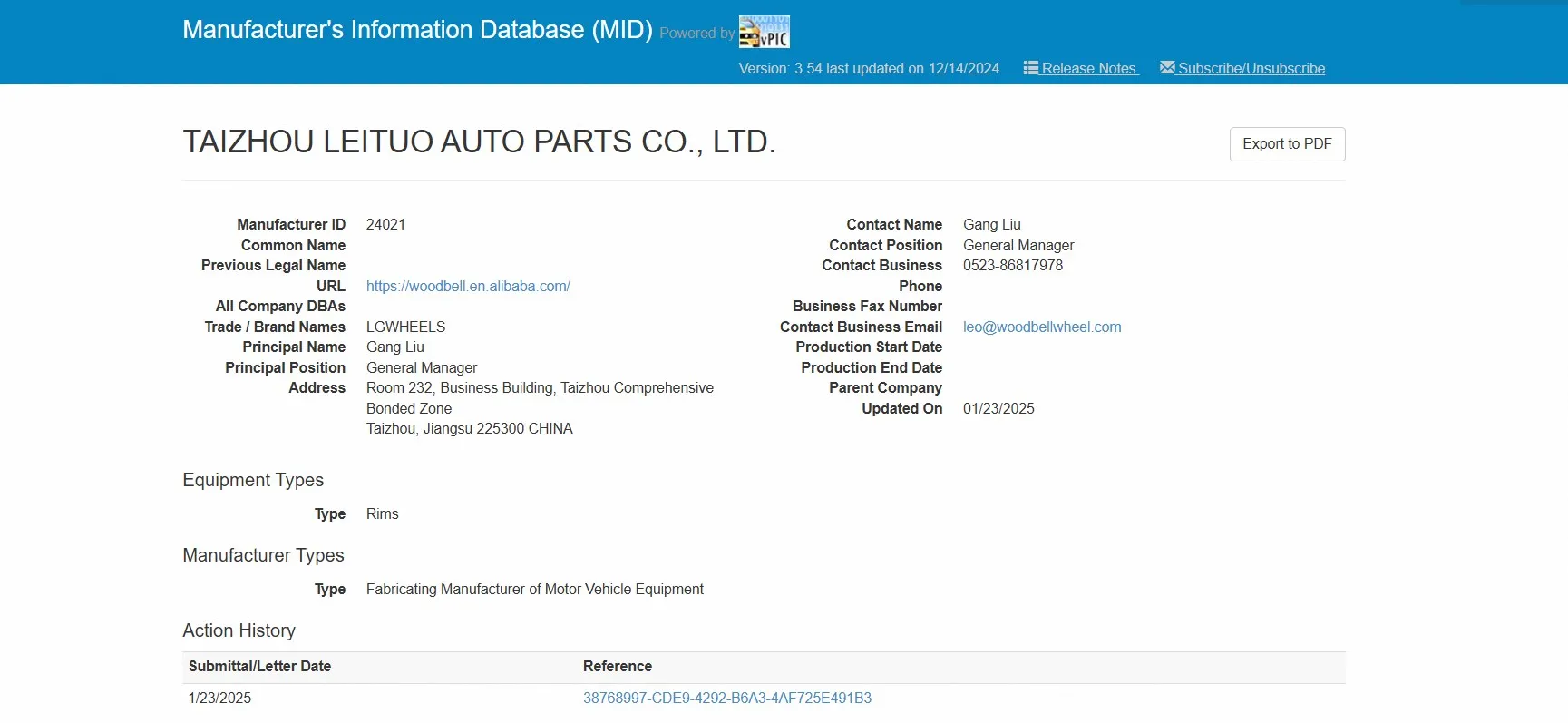Click the Equipment Types section heading
The height and width of the screenshot is (723, 1568).
253,481
